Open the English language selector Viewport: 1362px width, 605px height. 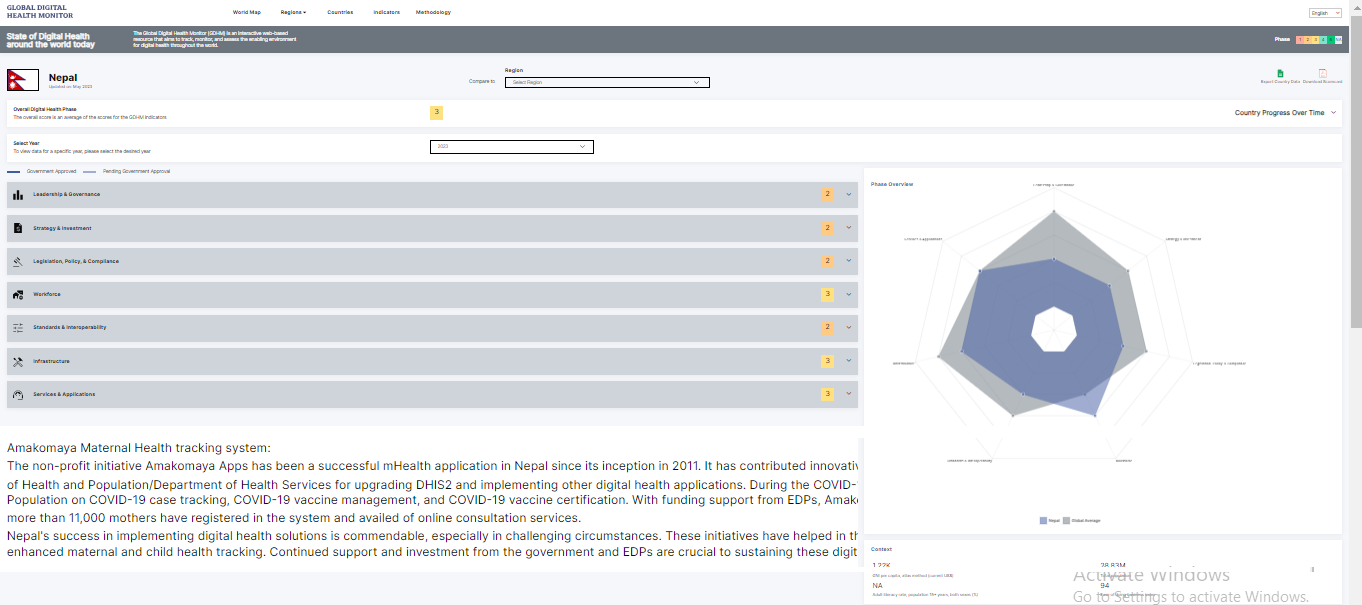[x=1324, y=13]
